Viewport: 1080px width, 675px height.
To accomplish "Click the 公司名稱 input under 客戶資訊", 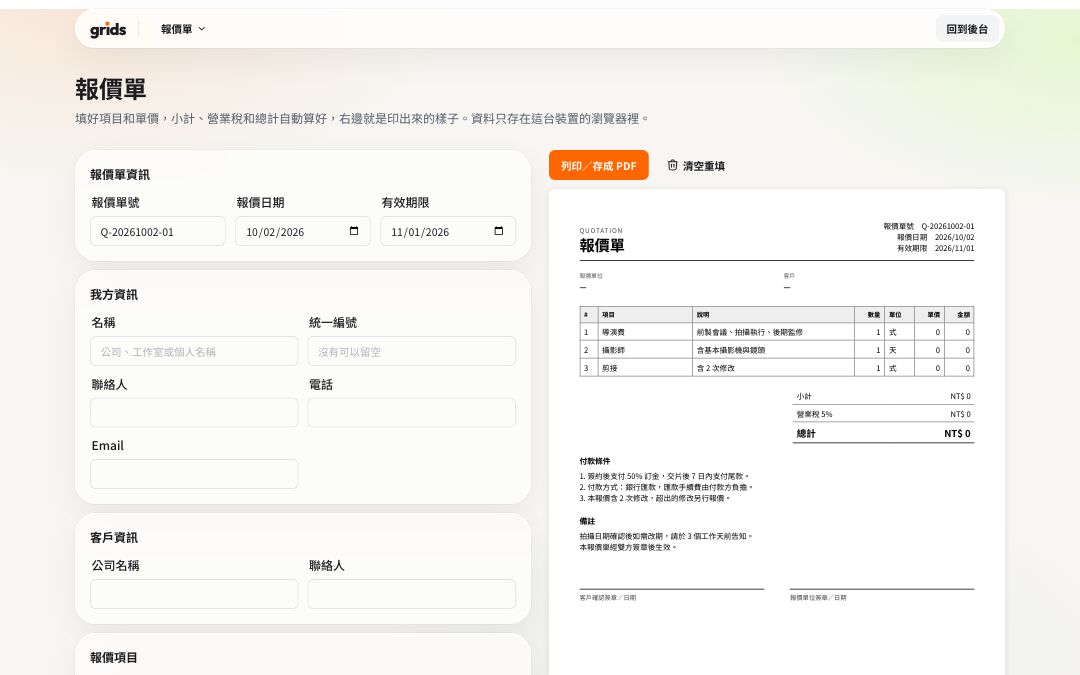I will pyautogui.click(x=194, y=594).
